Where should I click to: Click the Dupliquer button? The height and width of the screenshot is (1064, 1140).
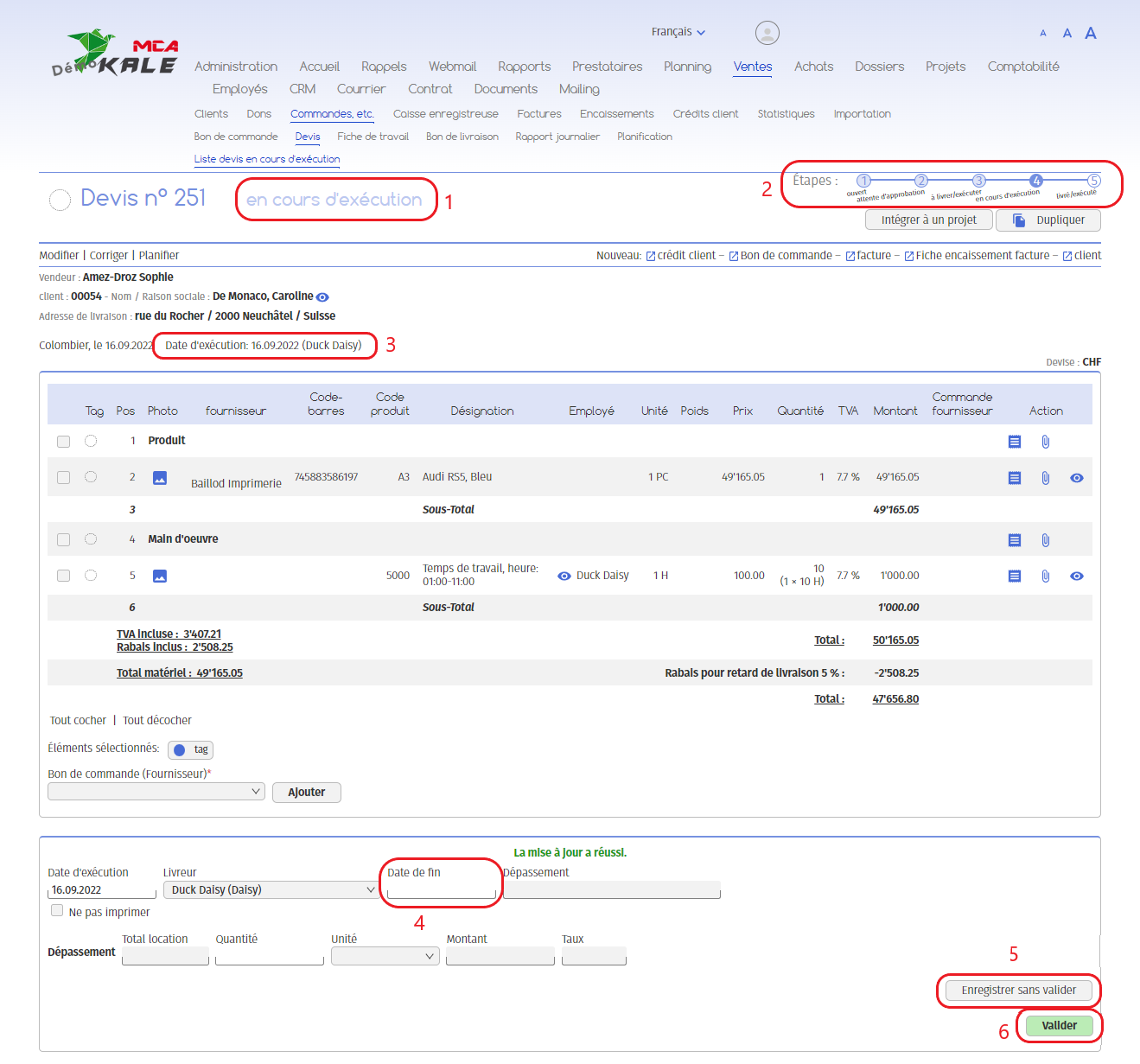tap(1048, 220)
